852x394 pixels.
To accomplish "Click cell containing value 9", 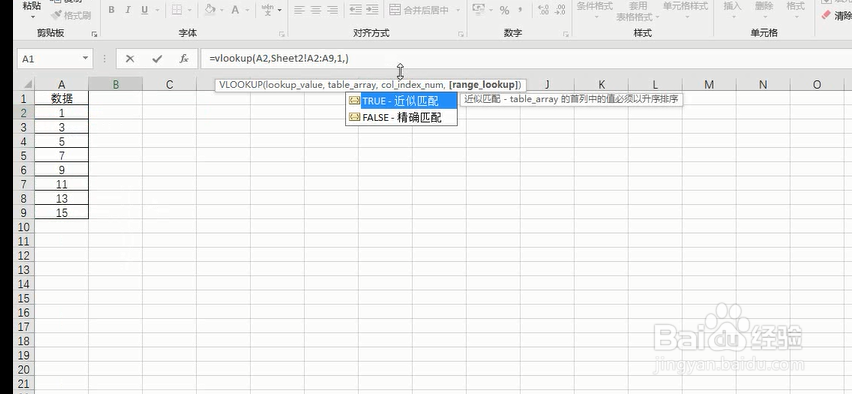I will coord(61,170).
